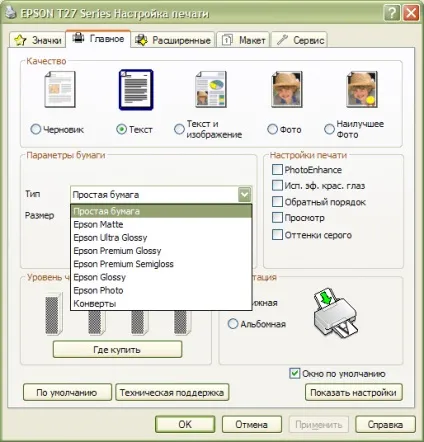Click the first ink level cartridge

(x=53, y=313)
